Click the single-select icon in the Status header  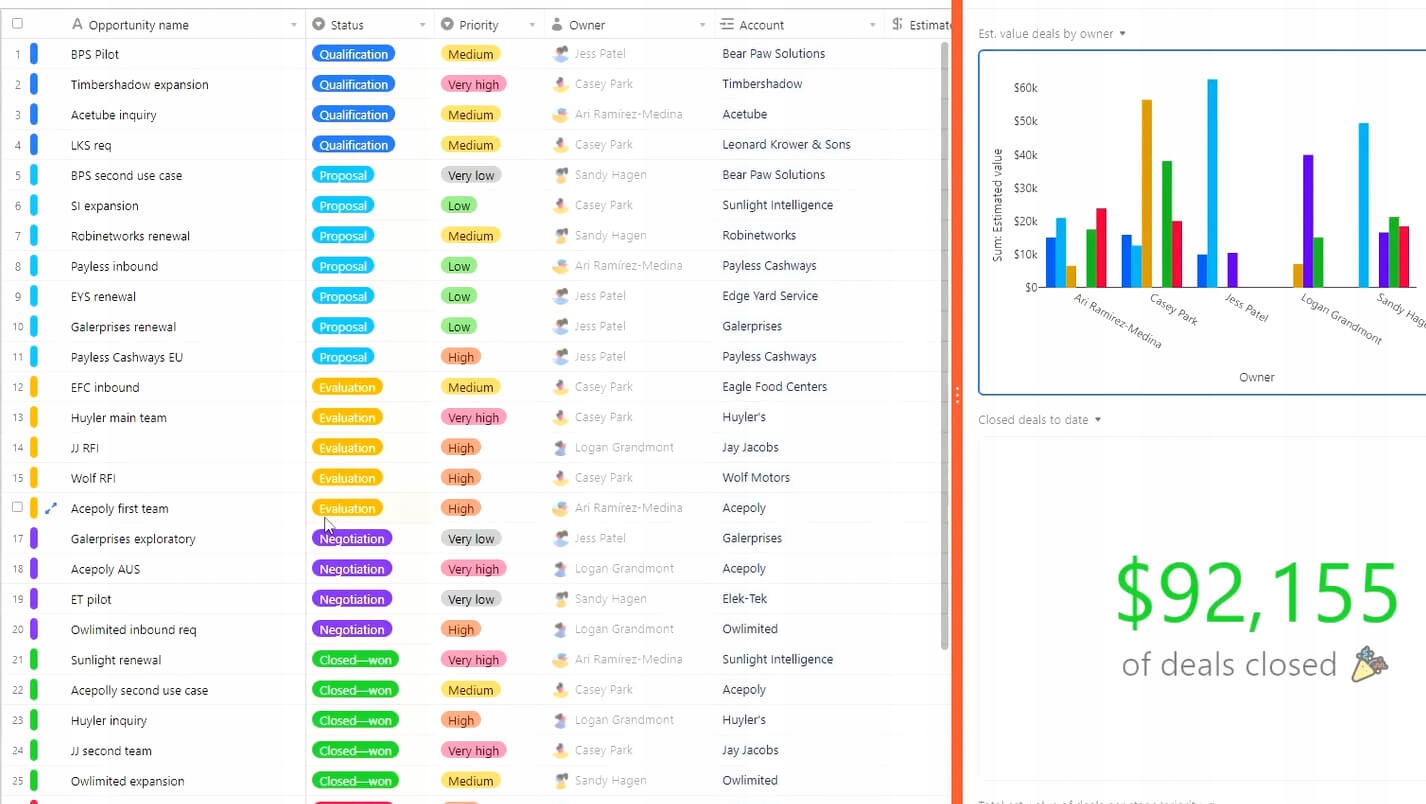pyautogui.click(x=318, y=24)
